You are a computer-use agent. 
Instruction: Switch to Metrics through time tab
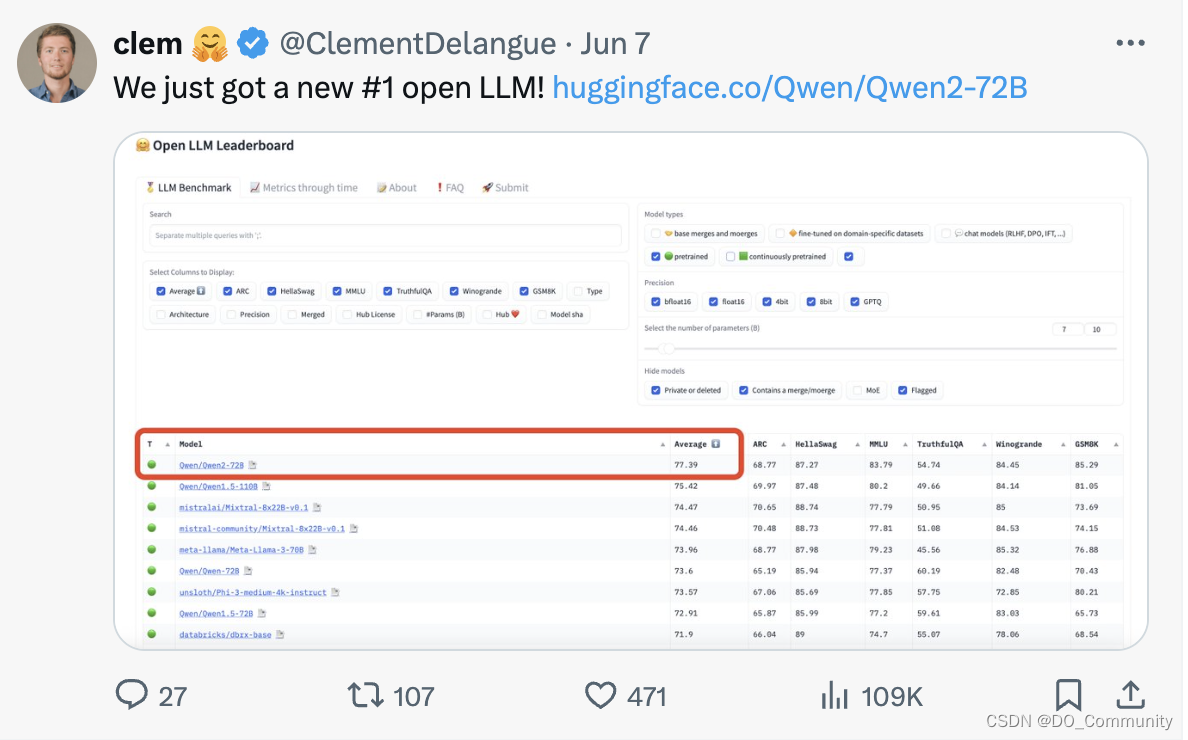304,187
